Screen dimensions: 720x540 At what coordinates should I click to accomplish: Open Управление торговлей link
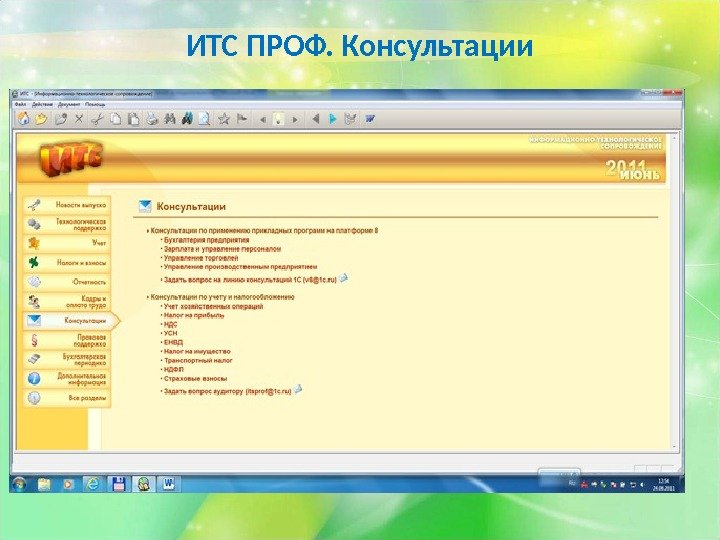[x=201, y=258]
